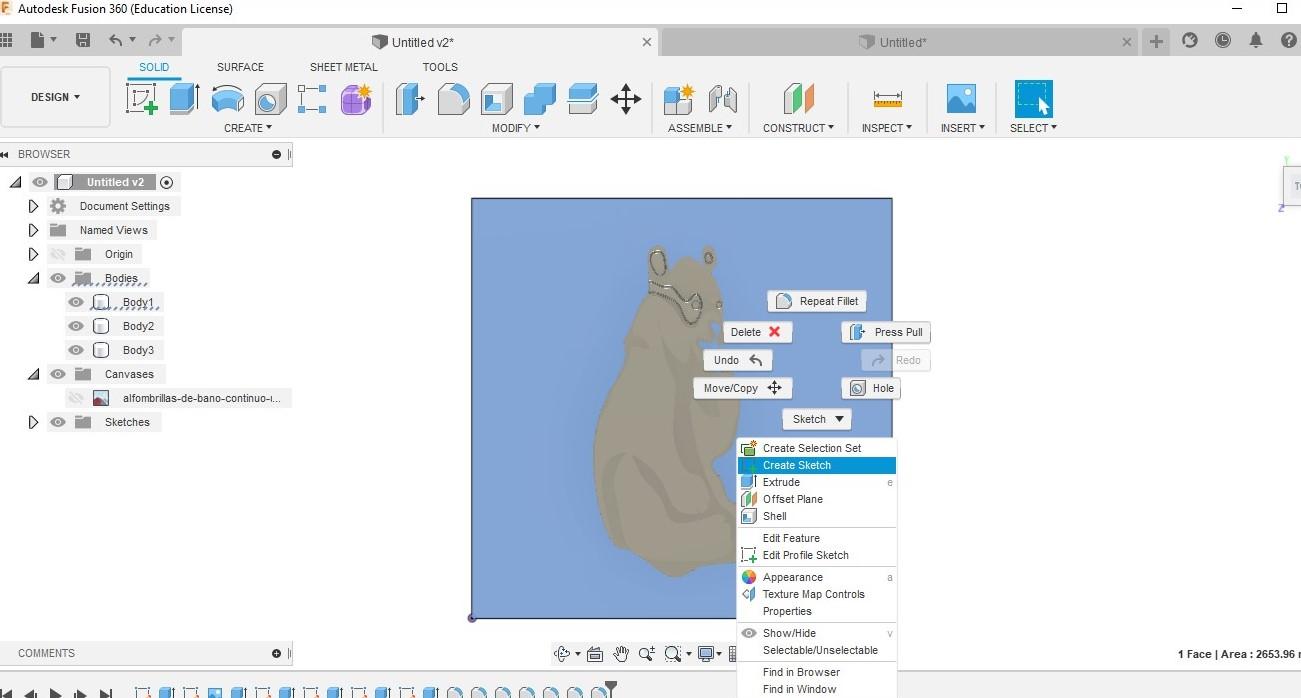This screenshot has width=1301, height=698.
Task: Select the Press Pull toolbar icon
Action: [410, 99]
